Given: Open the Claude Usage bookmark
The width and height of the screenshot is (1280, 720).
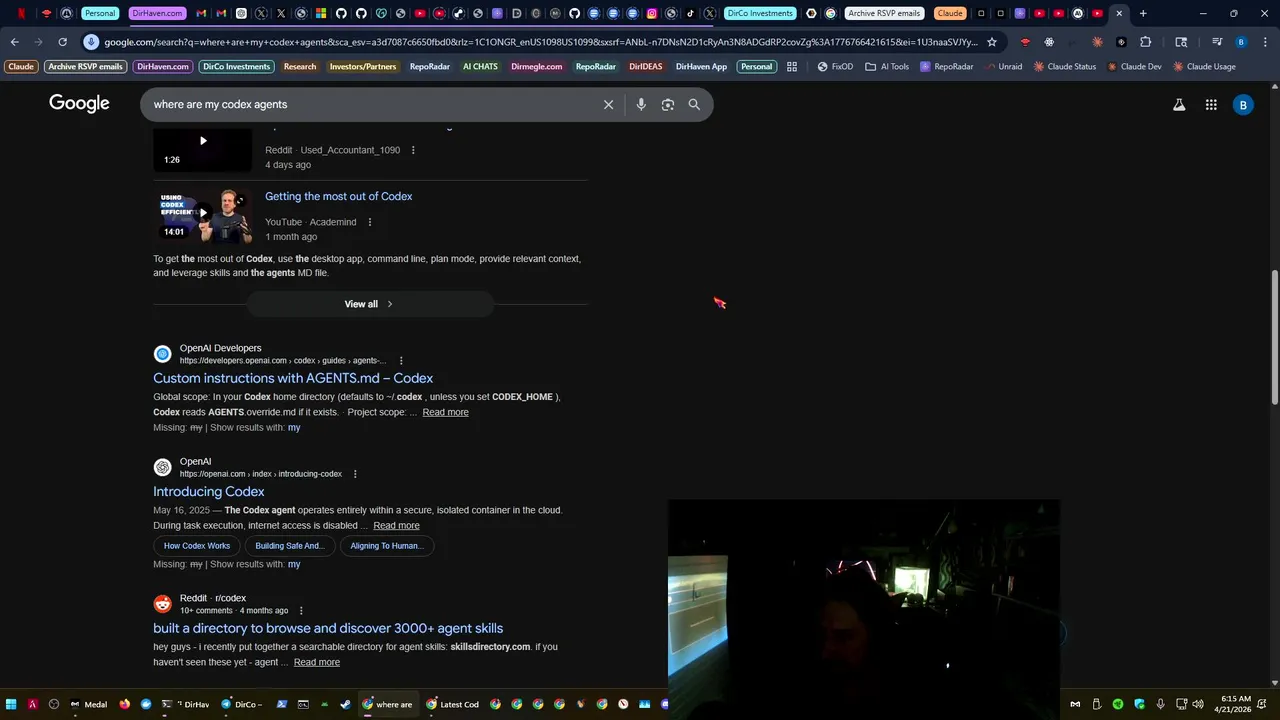Looking at the screenshot, I should [x=1204, y=66].
